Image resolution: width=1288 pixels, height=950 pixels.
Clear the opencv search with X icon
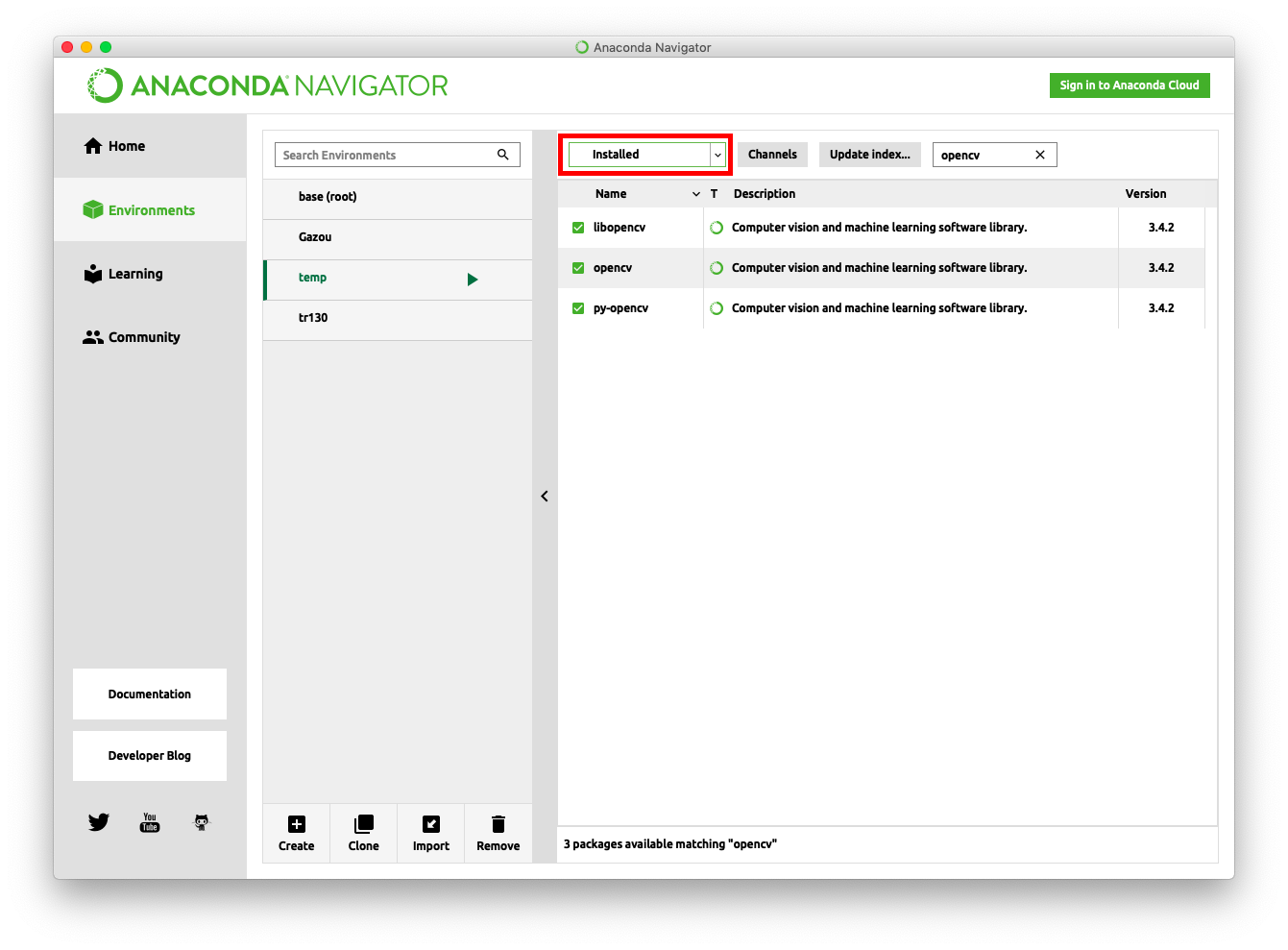(1040, 155)
